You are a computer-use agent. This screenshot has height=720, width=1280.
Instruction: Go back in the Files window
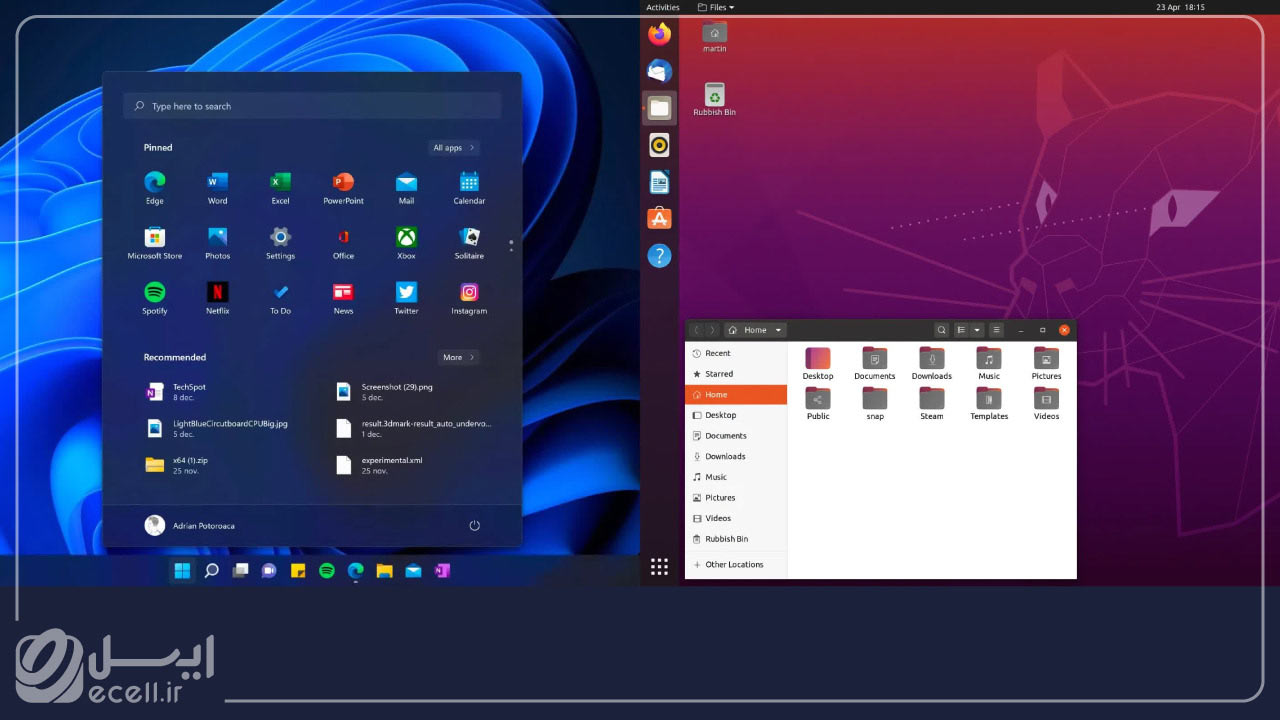coord(697,330)
